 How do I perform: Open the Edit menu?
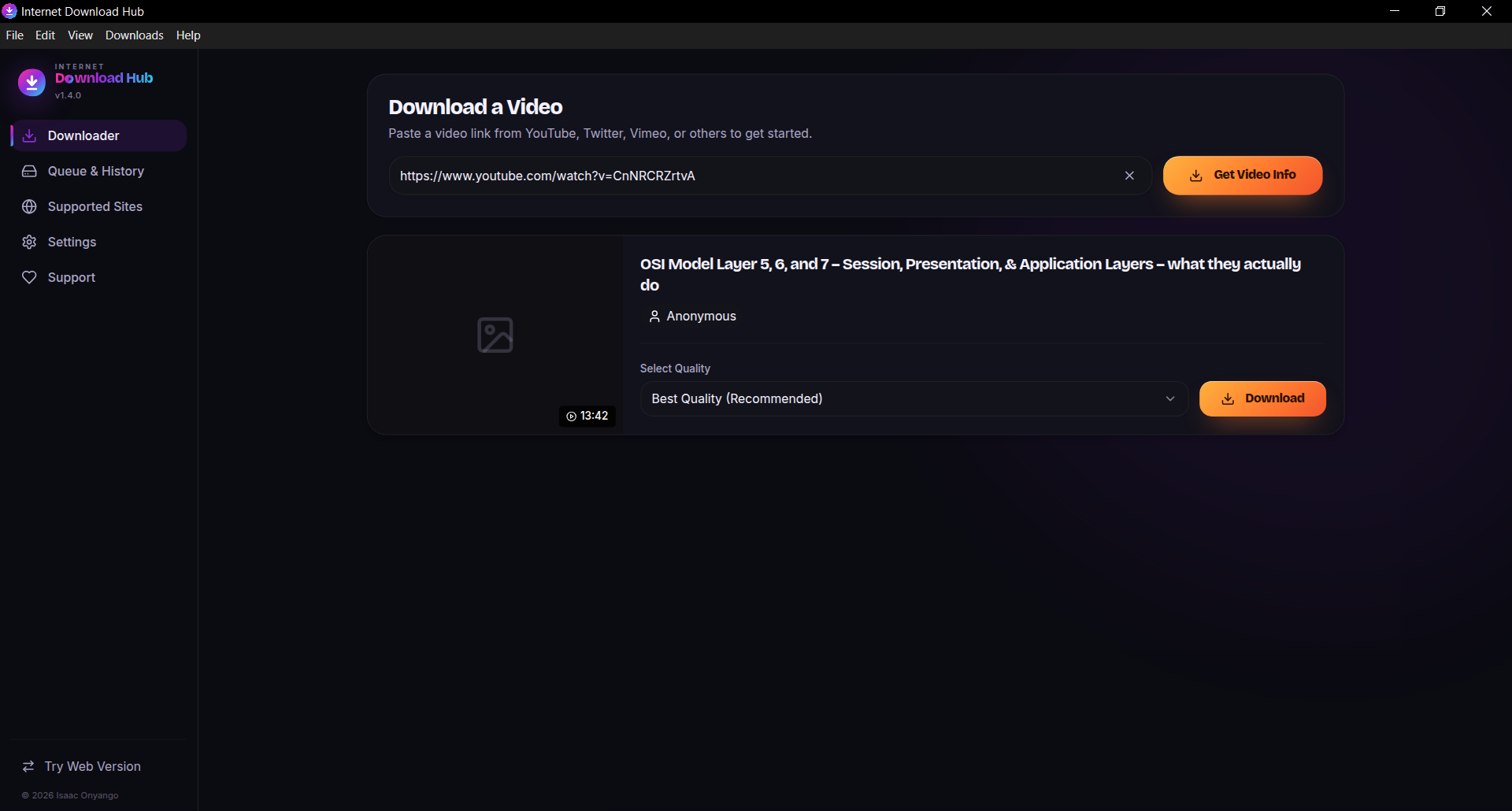pos(45,35)
